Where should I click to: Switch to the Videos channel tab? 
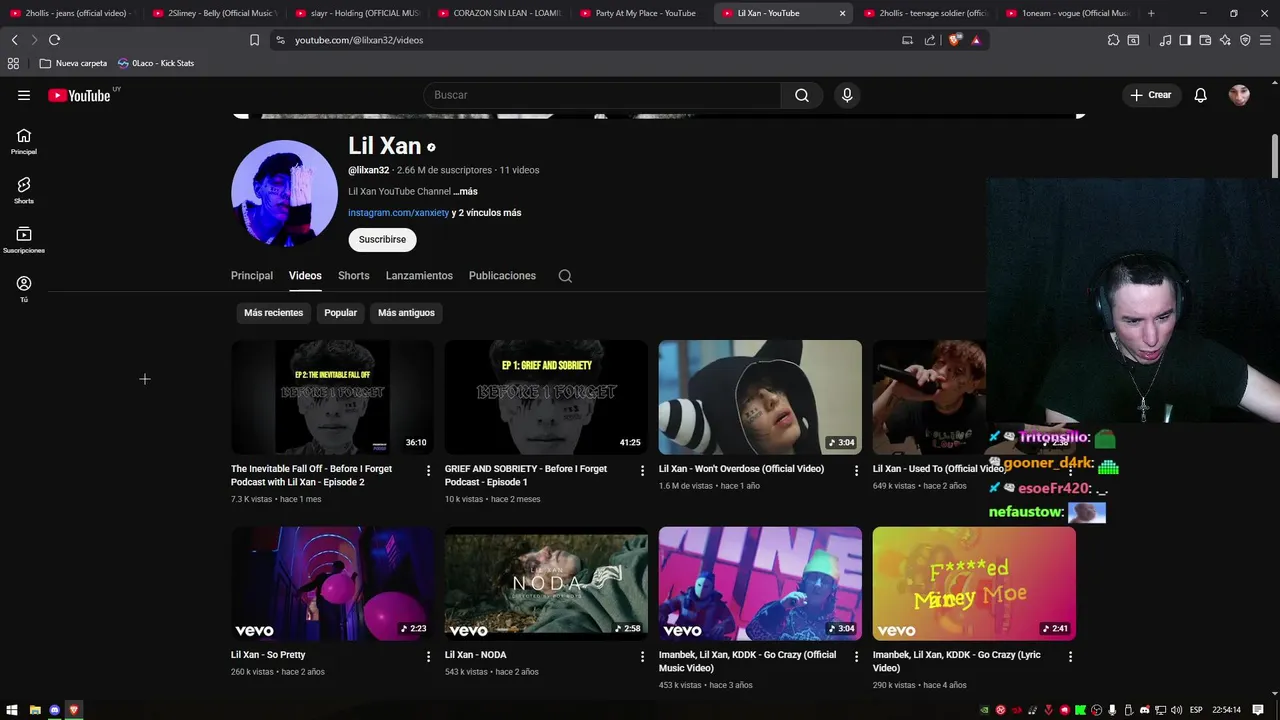click(305, 276)
